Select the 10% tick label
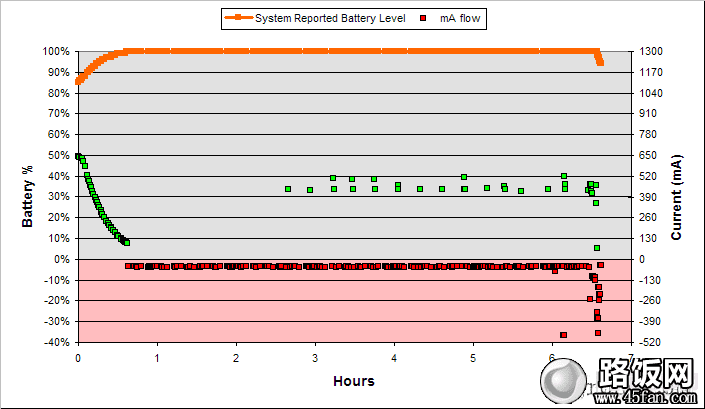Viewport: 705px width, 409px height. (58, 238)
